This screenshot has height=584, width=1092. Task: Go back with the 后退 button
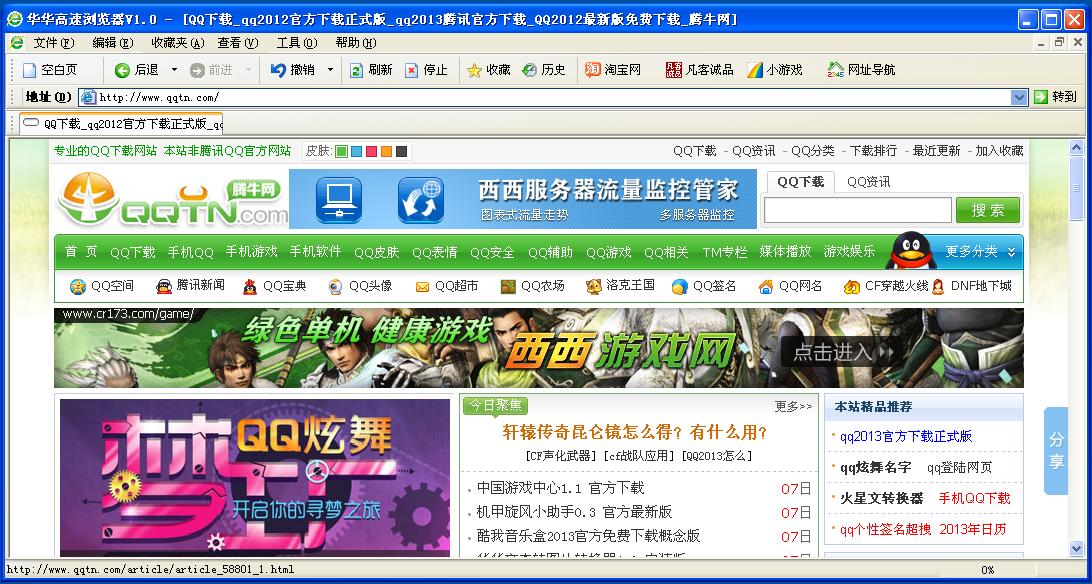(136, 70)
